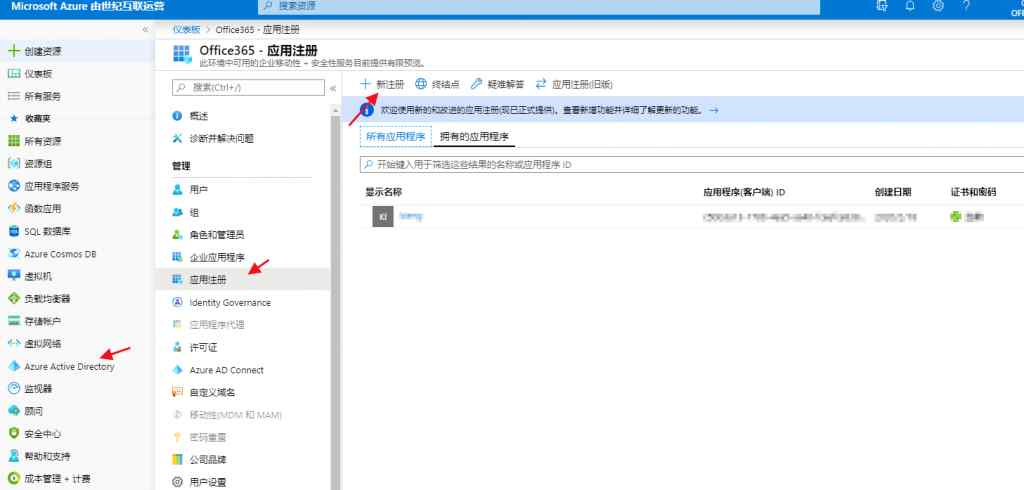Viewport: 1024px width, 490px height.
Task: Click the Office365 menu vertical scrollbar
Action: pyautogui.click(x=336, y=301)
